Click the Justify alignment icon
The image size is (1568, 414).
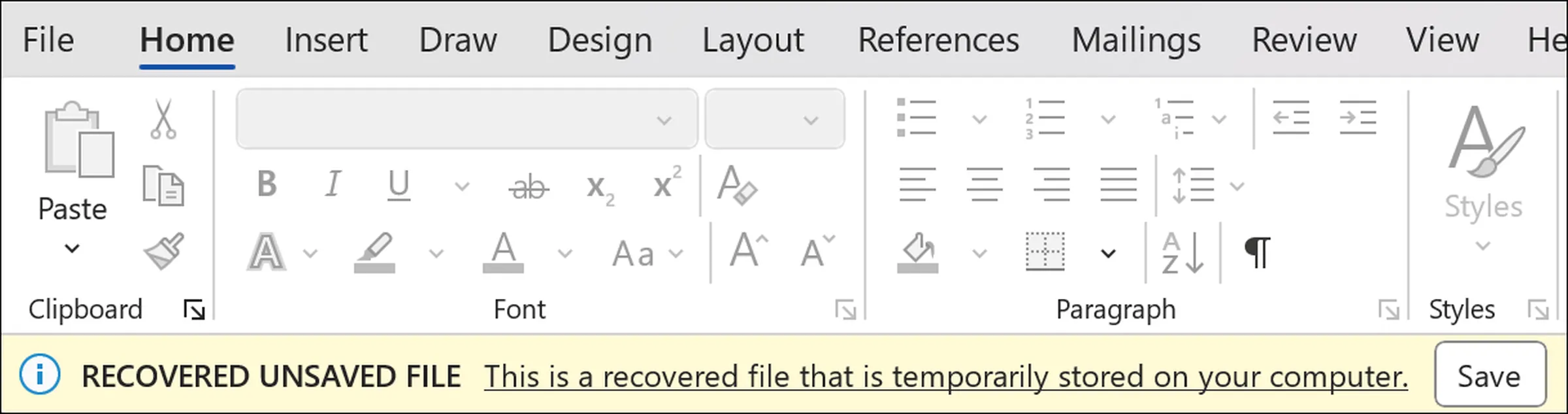pos(1118,185)
